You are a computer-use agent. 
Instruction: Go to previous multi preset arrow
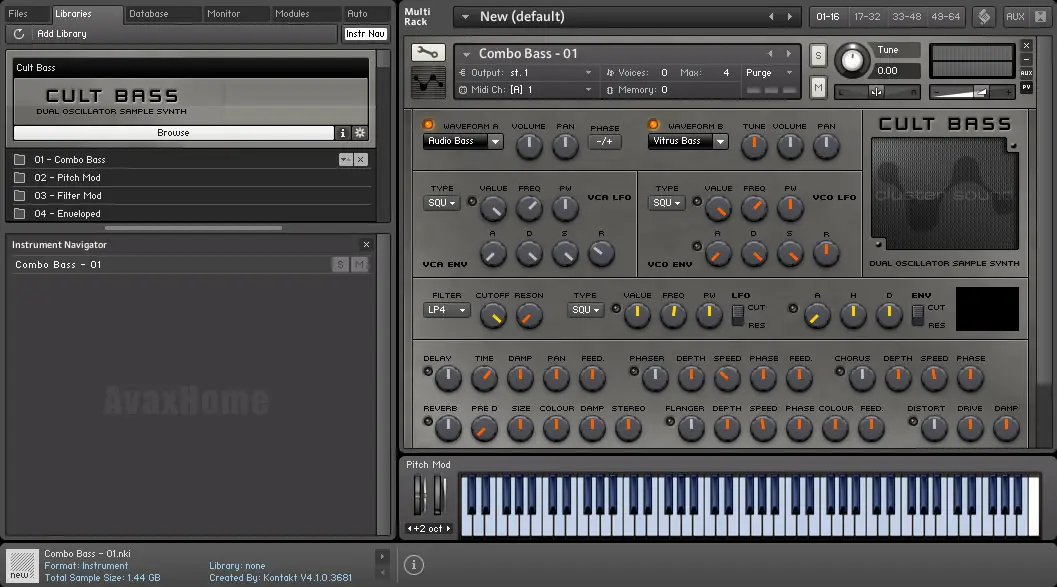pos(771,16)
